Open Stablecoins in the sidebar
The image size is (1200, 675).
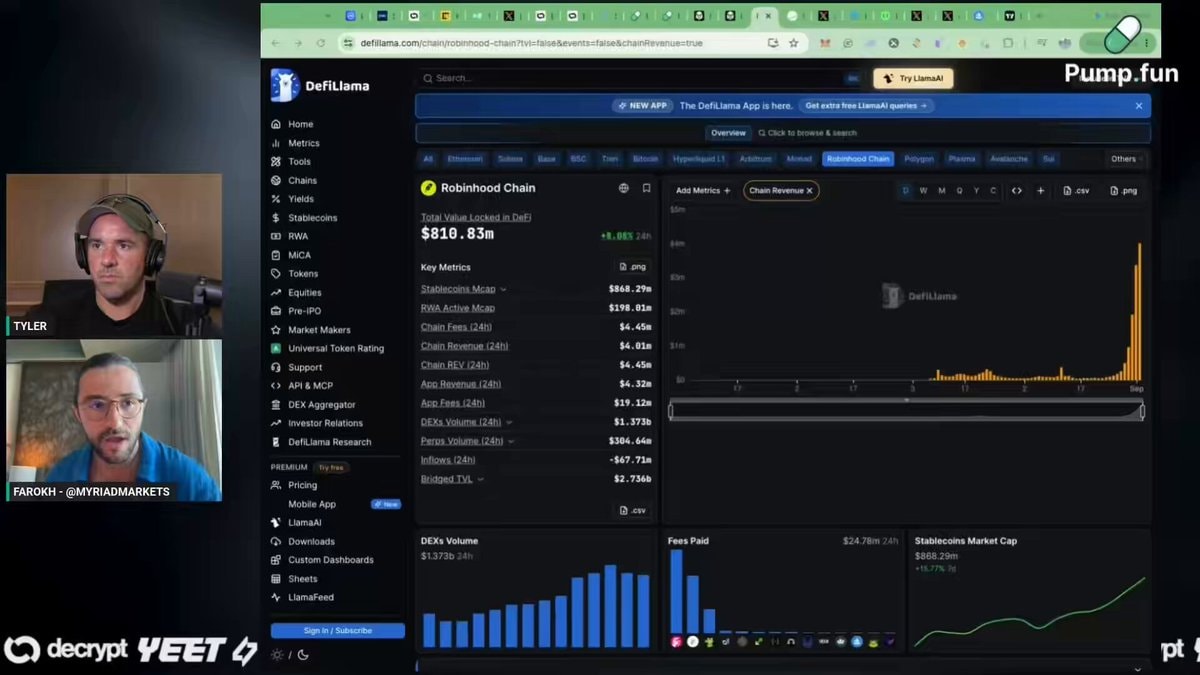pos(313,217)
